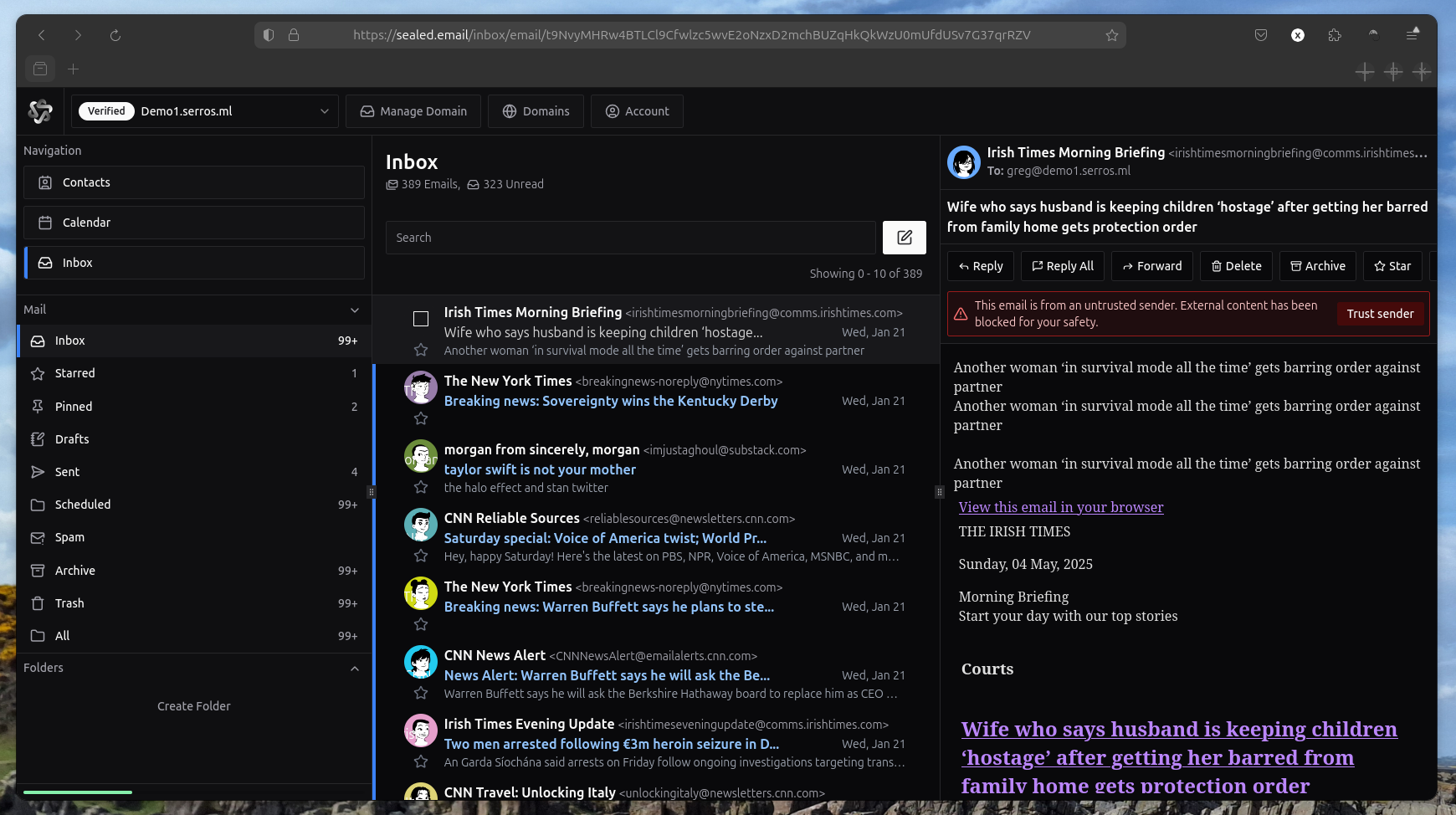Open the Spam folder
Screen dimensions: 1456x815
(x=194, y=537)
